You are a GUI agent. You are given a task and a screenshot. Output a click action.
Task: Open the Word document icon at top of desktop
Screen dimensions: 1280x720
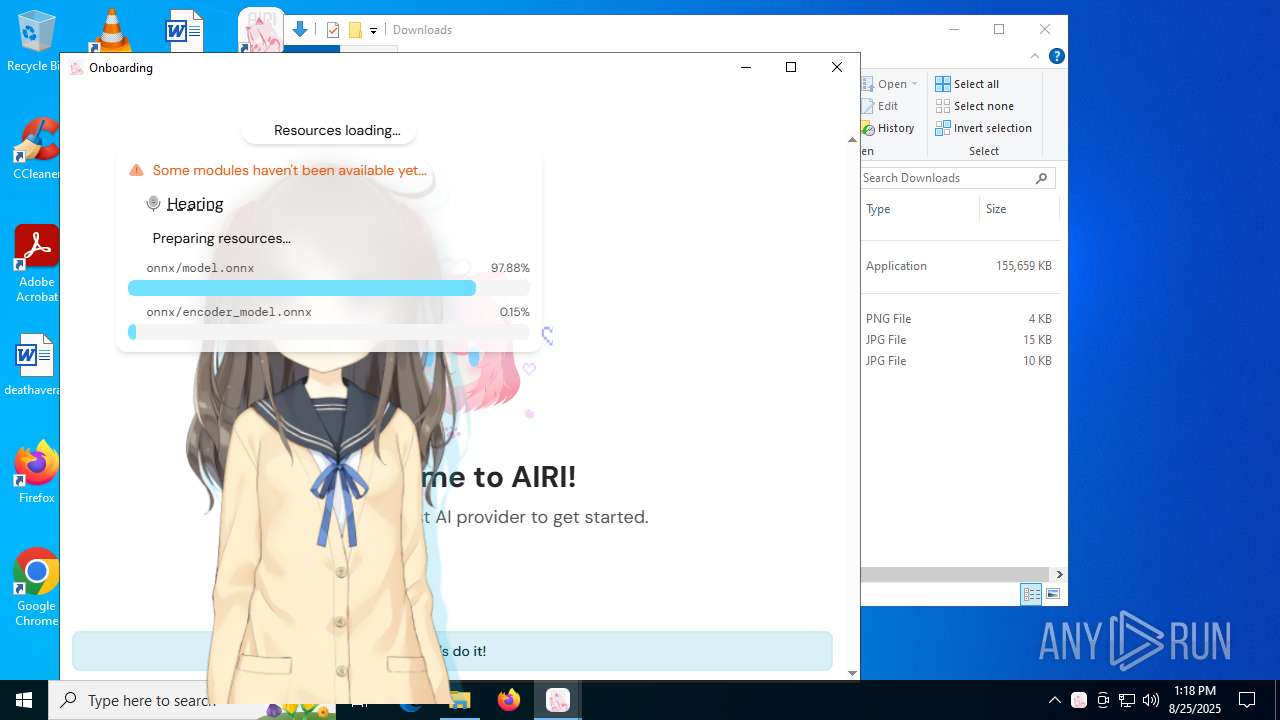184,30
